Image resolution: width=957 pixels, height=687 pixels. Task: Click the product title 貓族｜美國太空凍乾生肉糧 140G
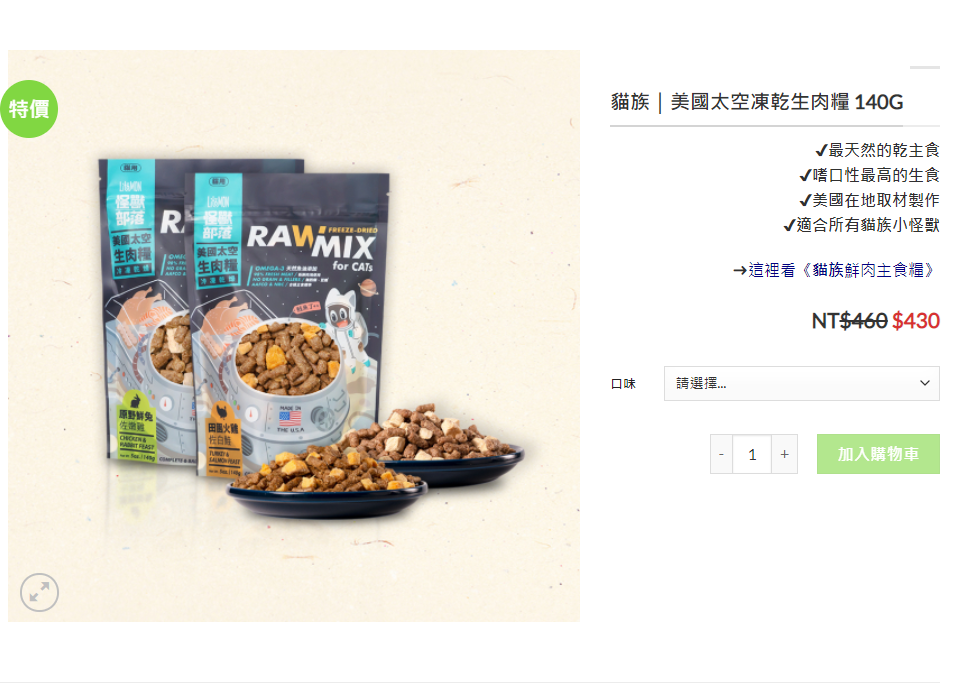tap(757, 102)
